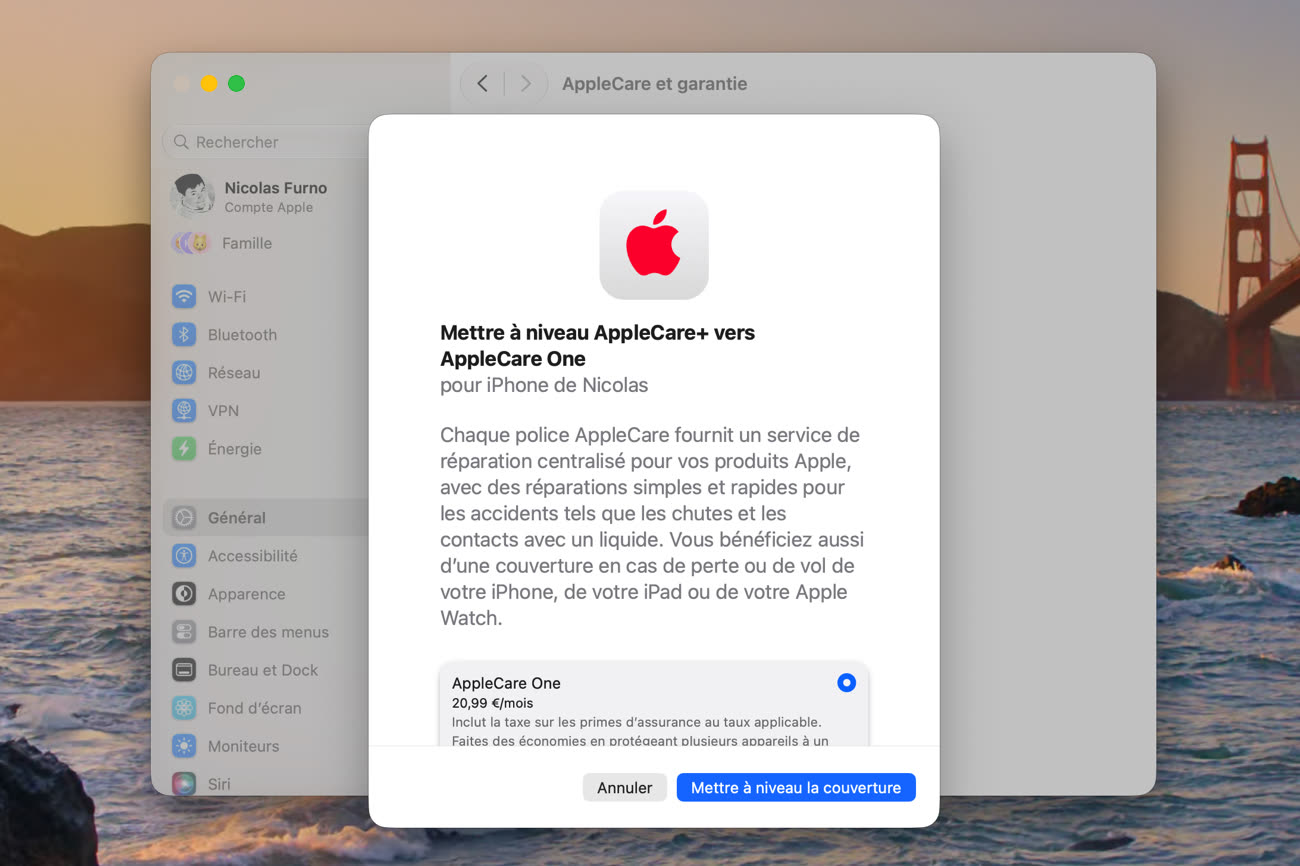Click the Bureau et Dock label
Viewport: 1300px width, 866px height.
(263, 670)
